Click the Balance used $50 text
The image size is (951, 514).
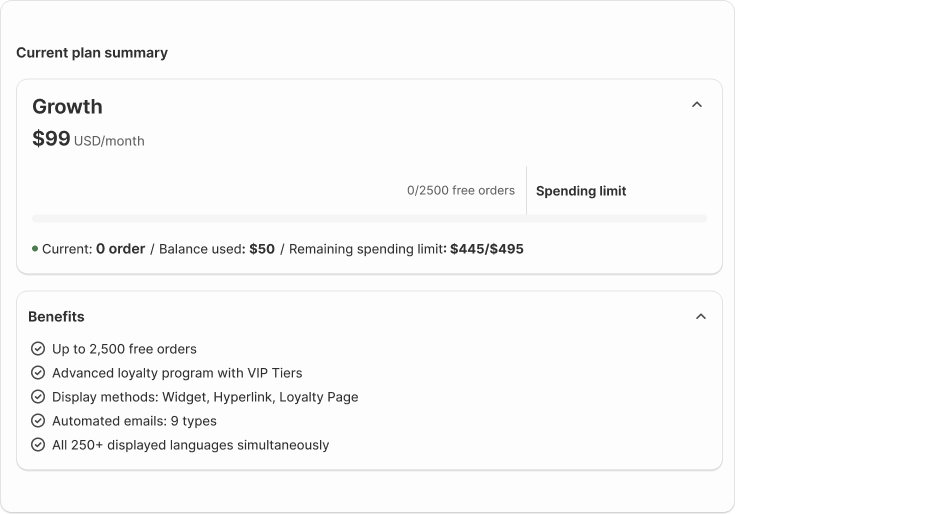[217, 249]
